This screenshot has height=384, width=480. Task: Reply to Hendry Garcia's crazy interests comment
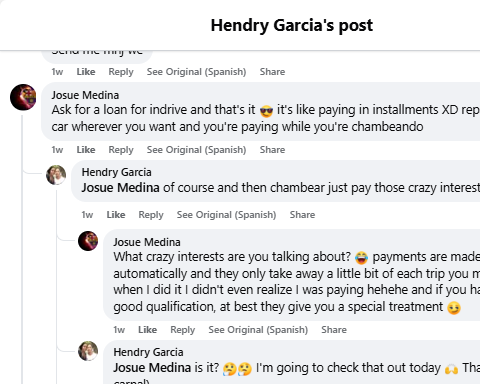pos(151,215)
